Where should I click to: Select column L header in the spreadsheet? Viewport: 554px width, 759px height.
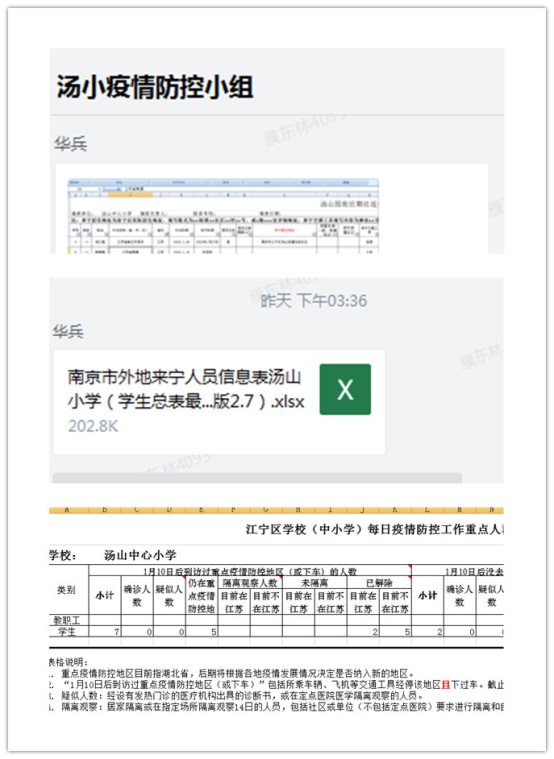click(x=427, y=510)
